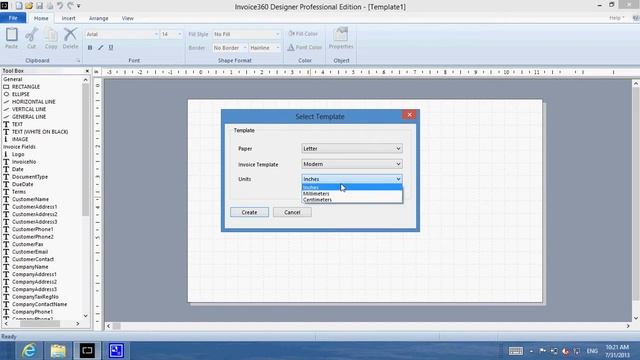Click the Paste clipboard icon
This screenshot has width=640, height=360.
(x=11, y=38)
